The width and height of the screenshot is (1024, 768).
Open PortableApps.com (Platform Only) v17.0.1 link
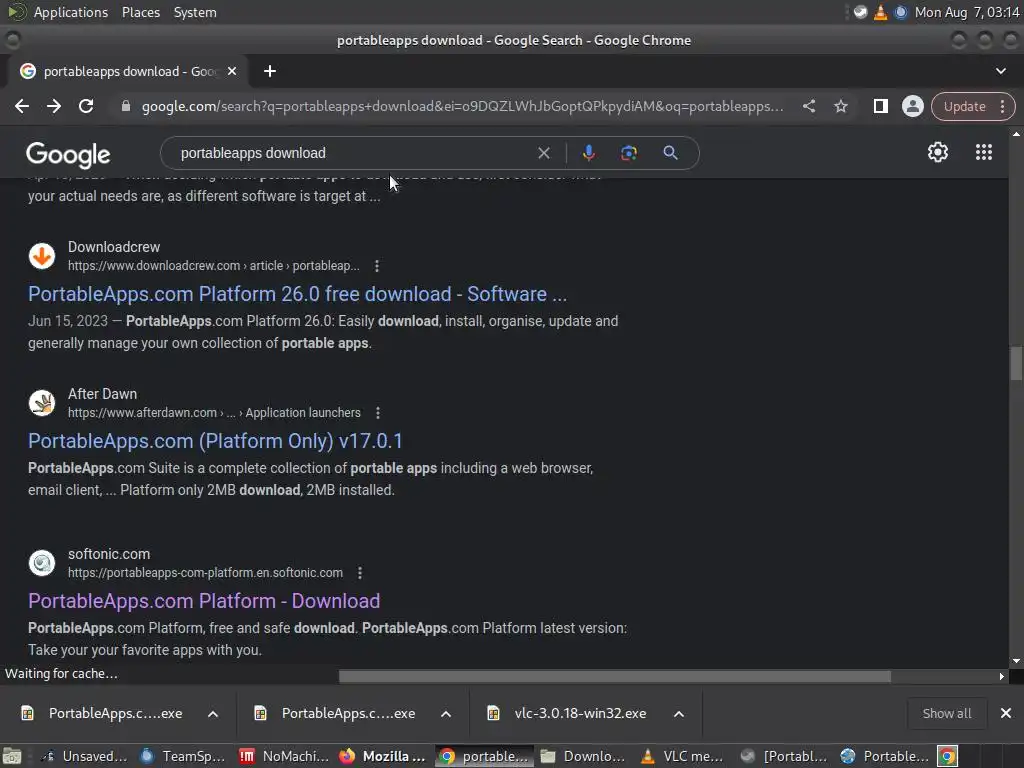tap(215, 441)
